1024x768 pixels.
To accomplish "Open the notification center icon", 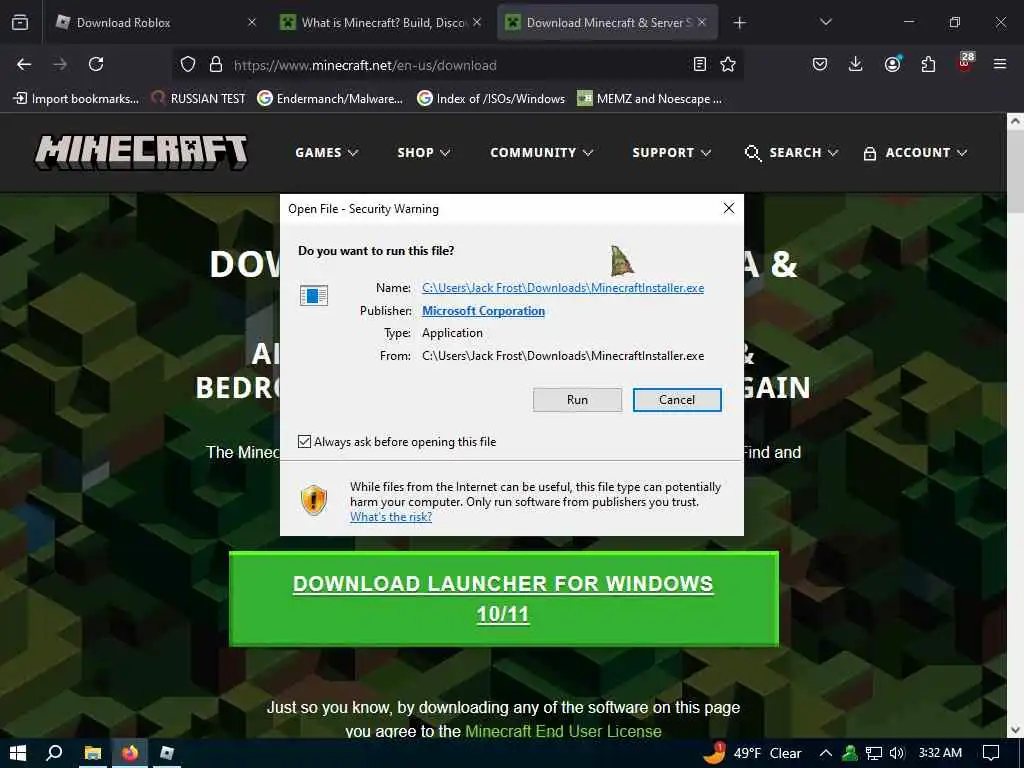I will tap(991, 753).
